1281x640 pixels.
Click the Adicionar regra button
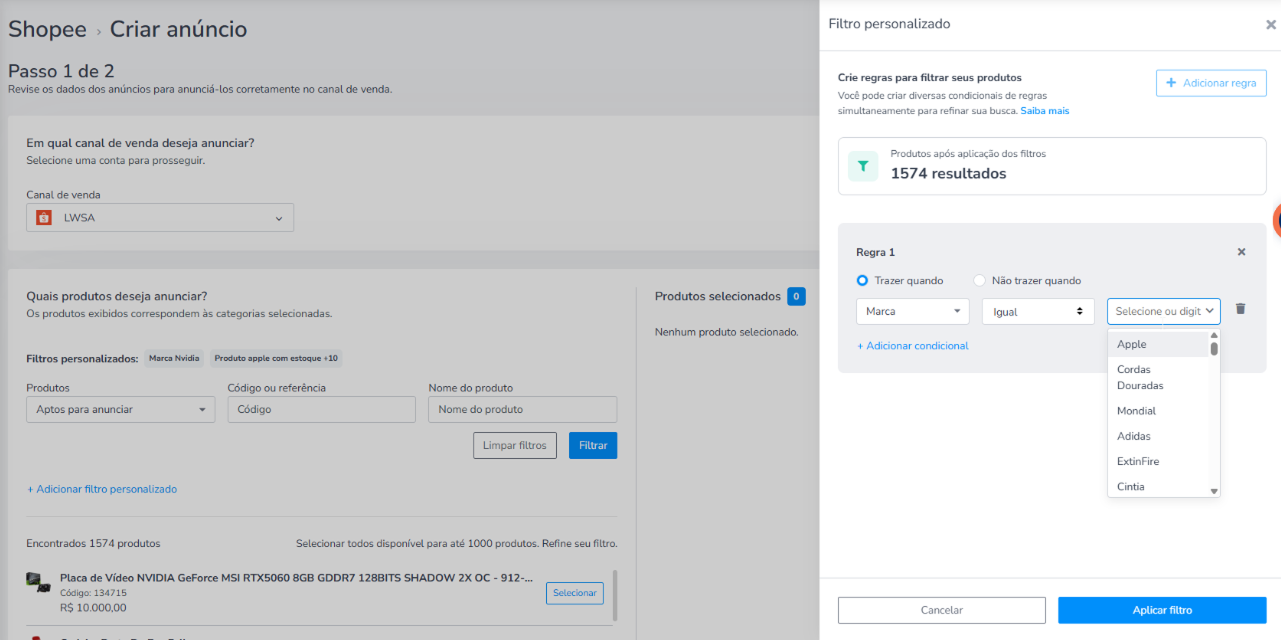[x=1211, y=83]
